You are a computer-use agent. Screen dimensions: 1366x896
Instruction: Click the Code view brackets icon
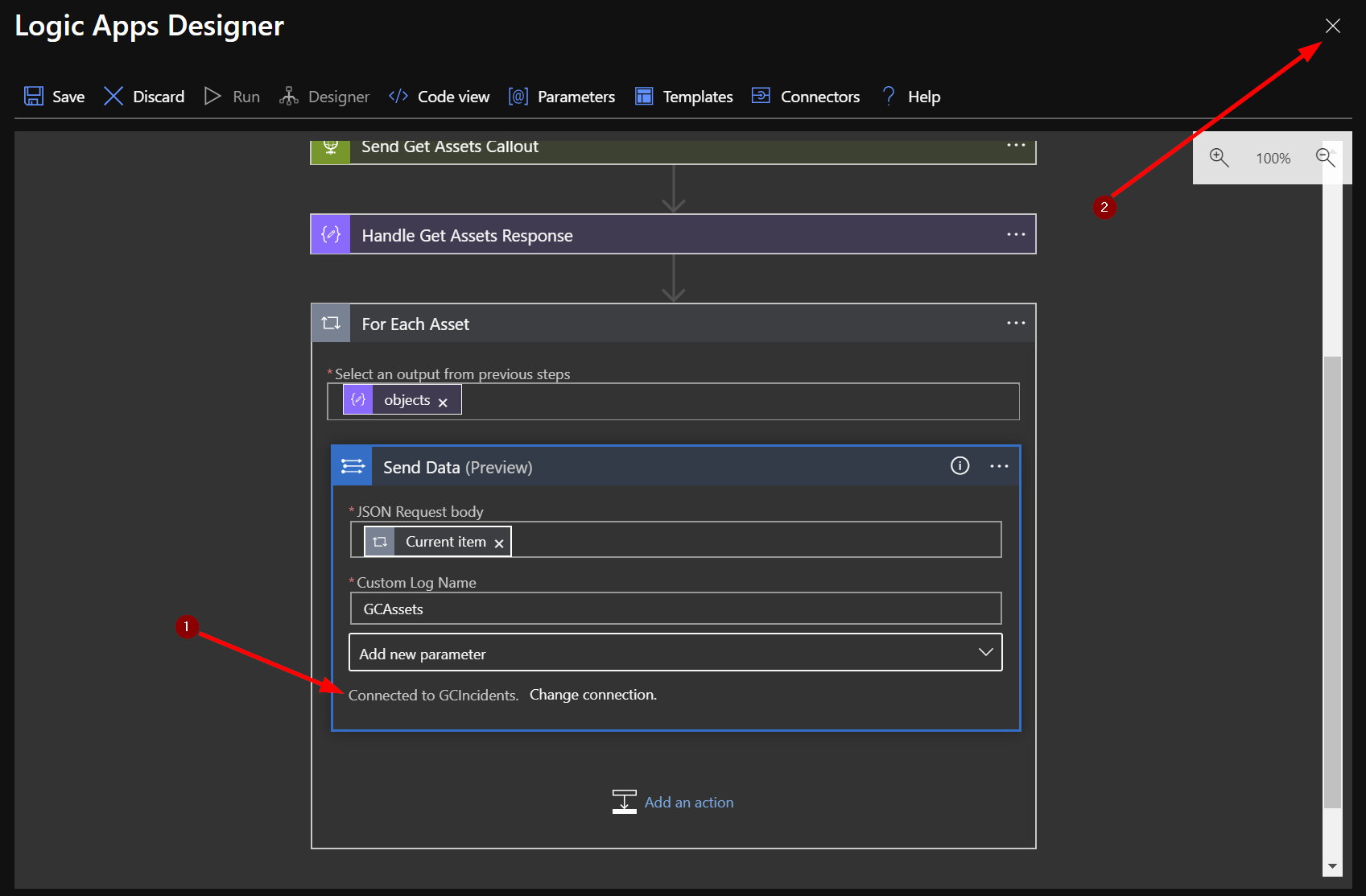[x=398, y=97]
